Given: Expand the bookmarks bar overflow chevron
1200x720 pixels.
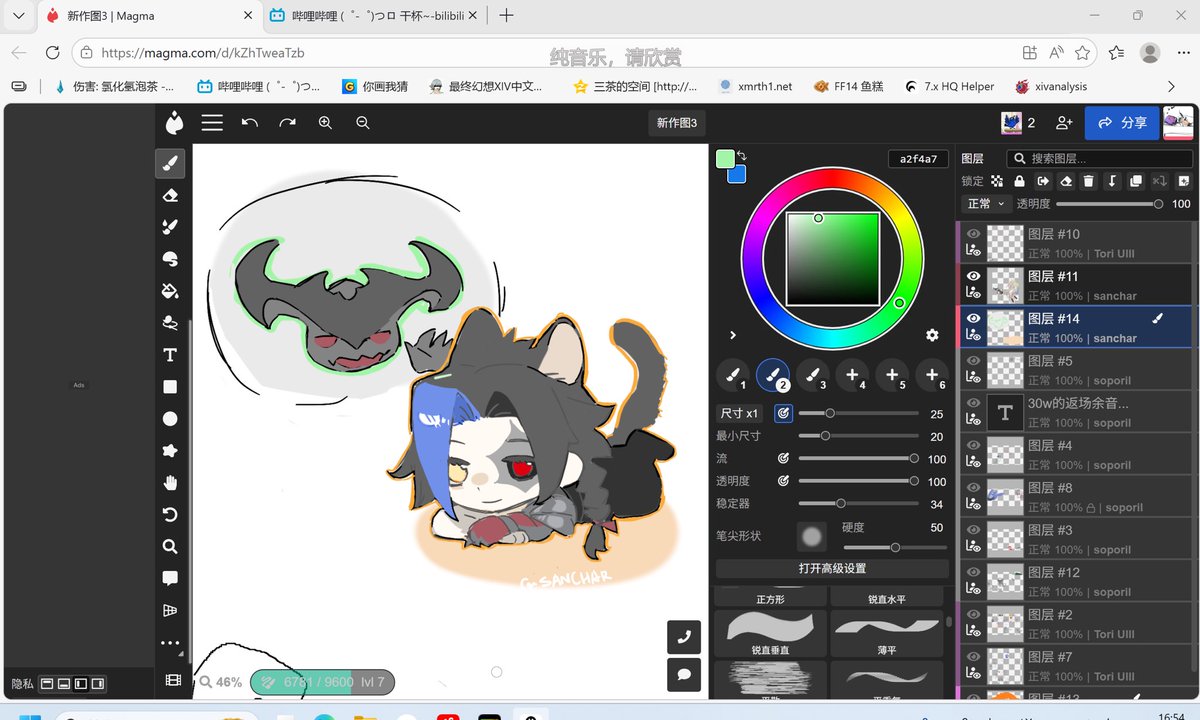Looking at the screenshot, I should click(1172, 86).
